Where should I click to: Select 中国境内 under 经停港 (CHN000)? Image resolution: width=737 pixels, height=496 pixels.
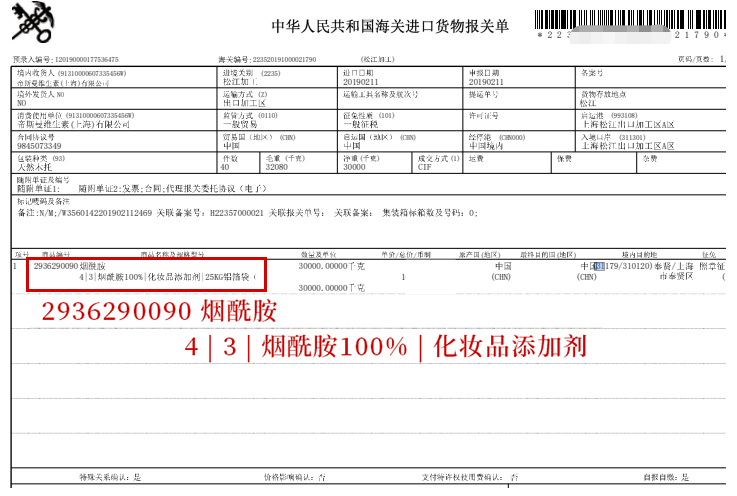[x=486, y=146]
